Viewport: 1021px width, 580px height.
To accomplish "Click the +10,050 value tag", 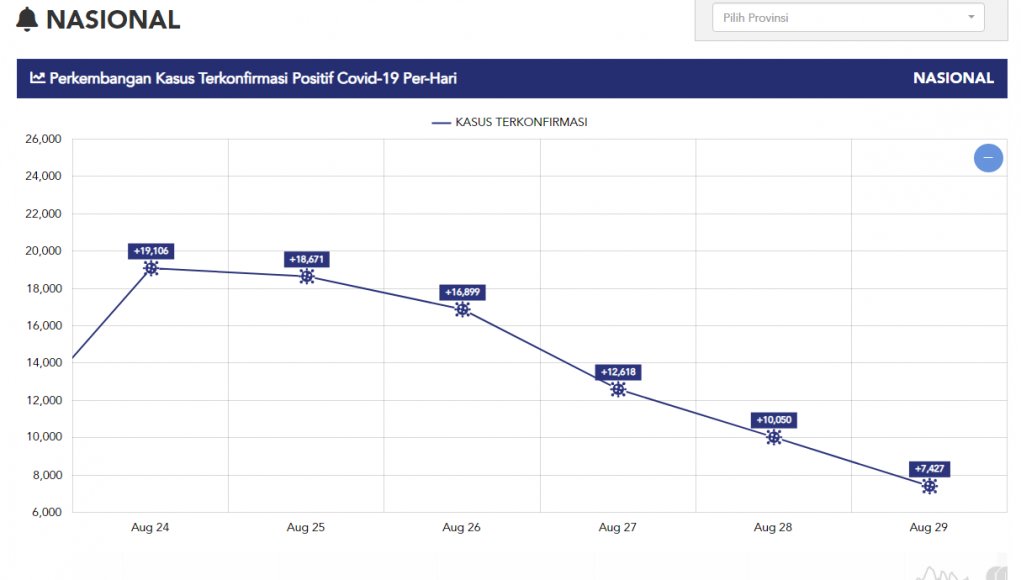I will tap(773, 420).
